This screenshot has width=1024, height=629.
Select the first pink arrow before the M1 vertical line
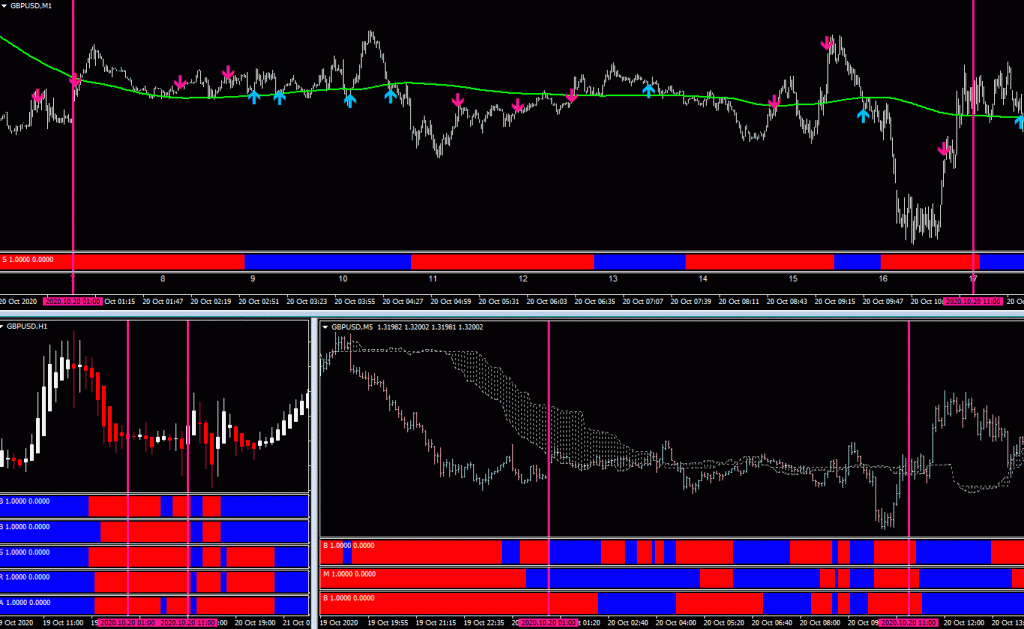pos(38,97)
